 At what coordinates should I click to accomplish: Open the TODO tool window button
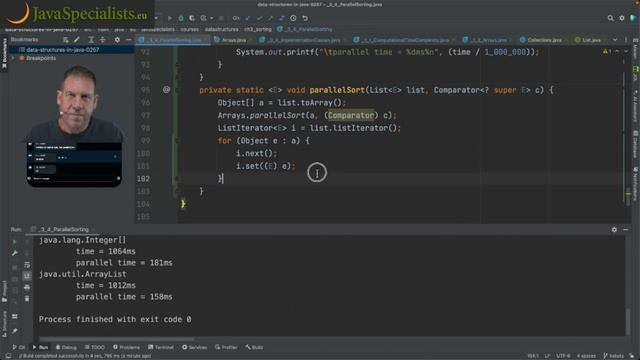point(94,347)
